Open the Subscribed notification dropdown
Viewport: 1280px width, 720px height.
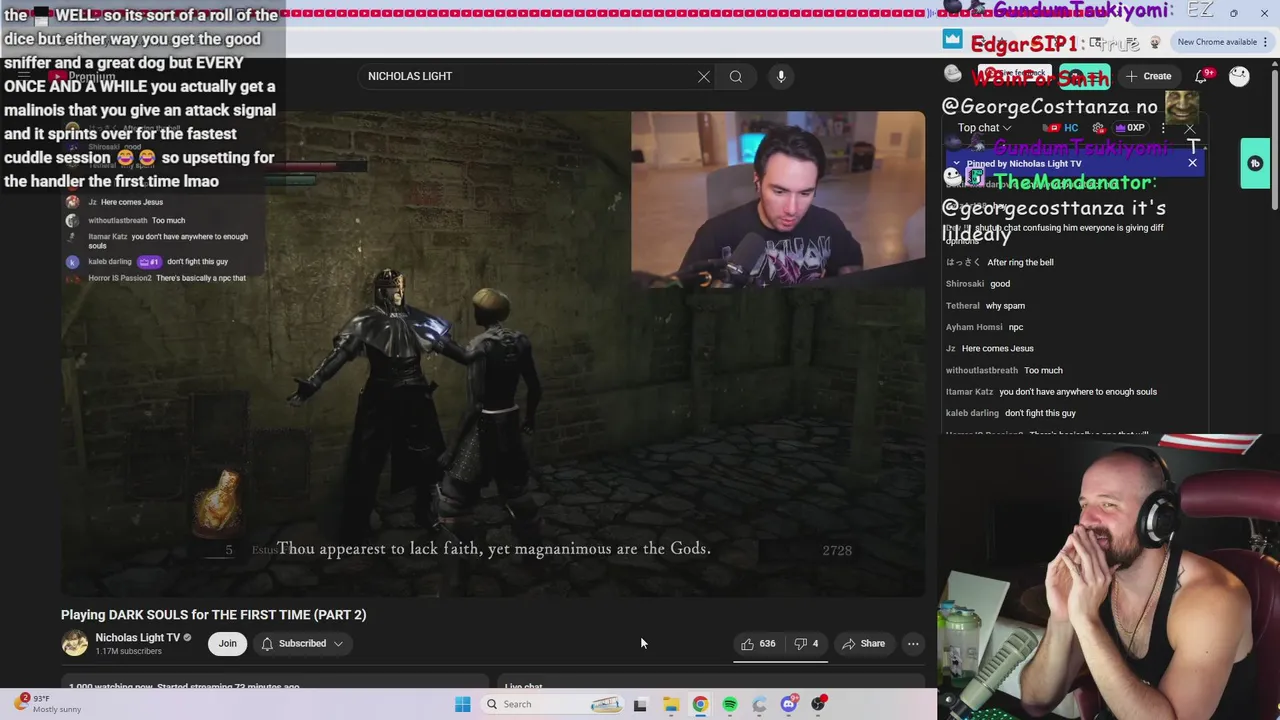(302, 644)
